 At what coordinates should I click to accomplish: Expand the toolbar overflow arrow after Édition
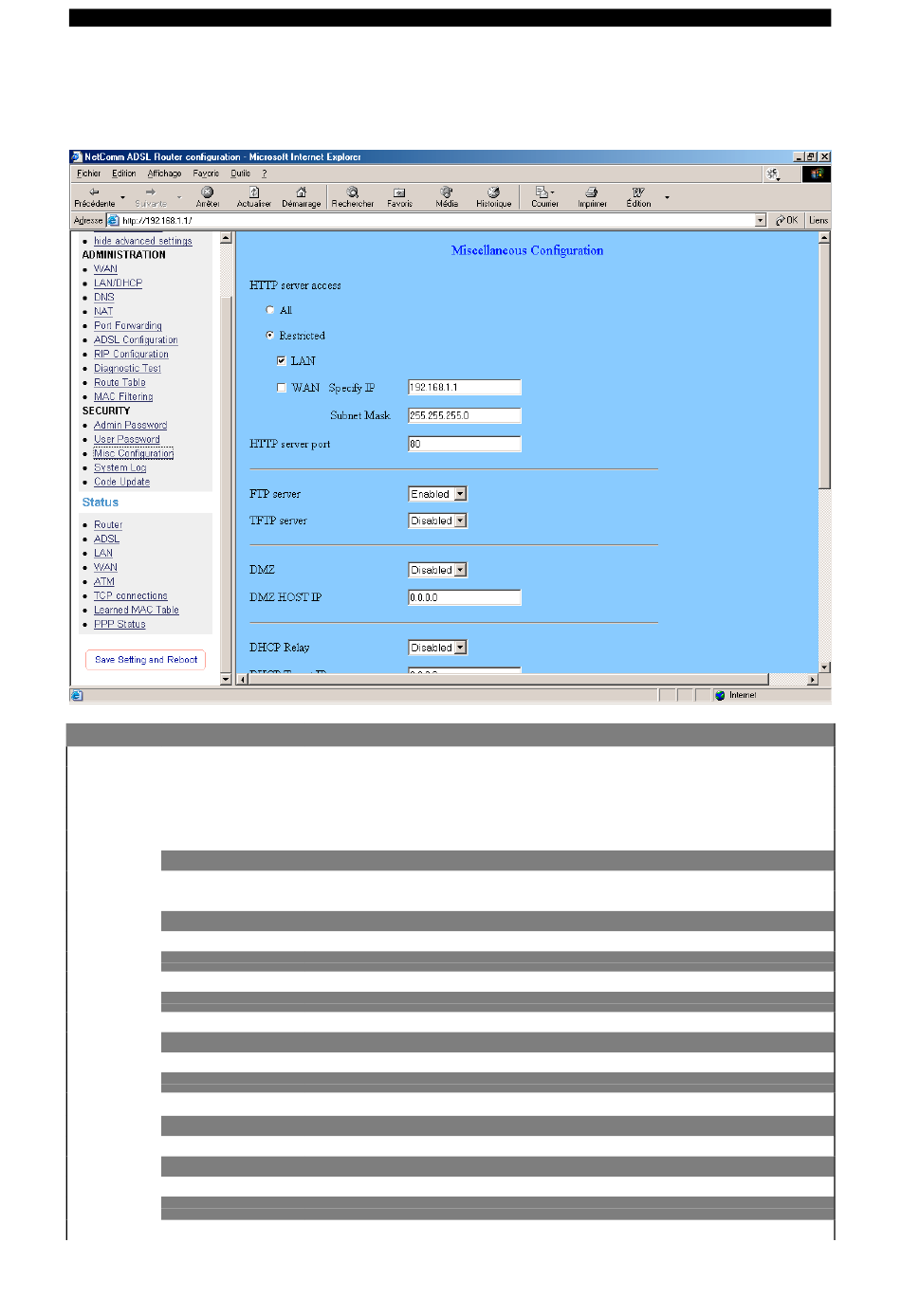coord(667,197)
